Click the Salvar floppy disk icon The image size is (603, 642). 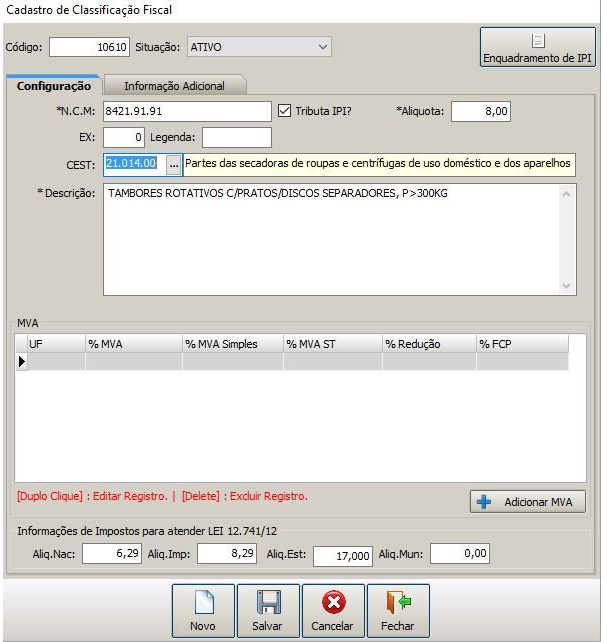click(x=269, y=602)
